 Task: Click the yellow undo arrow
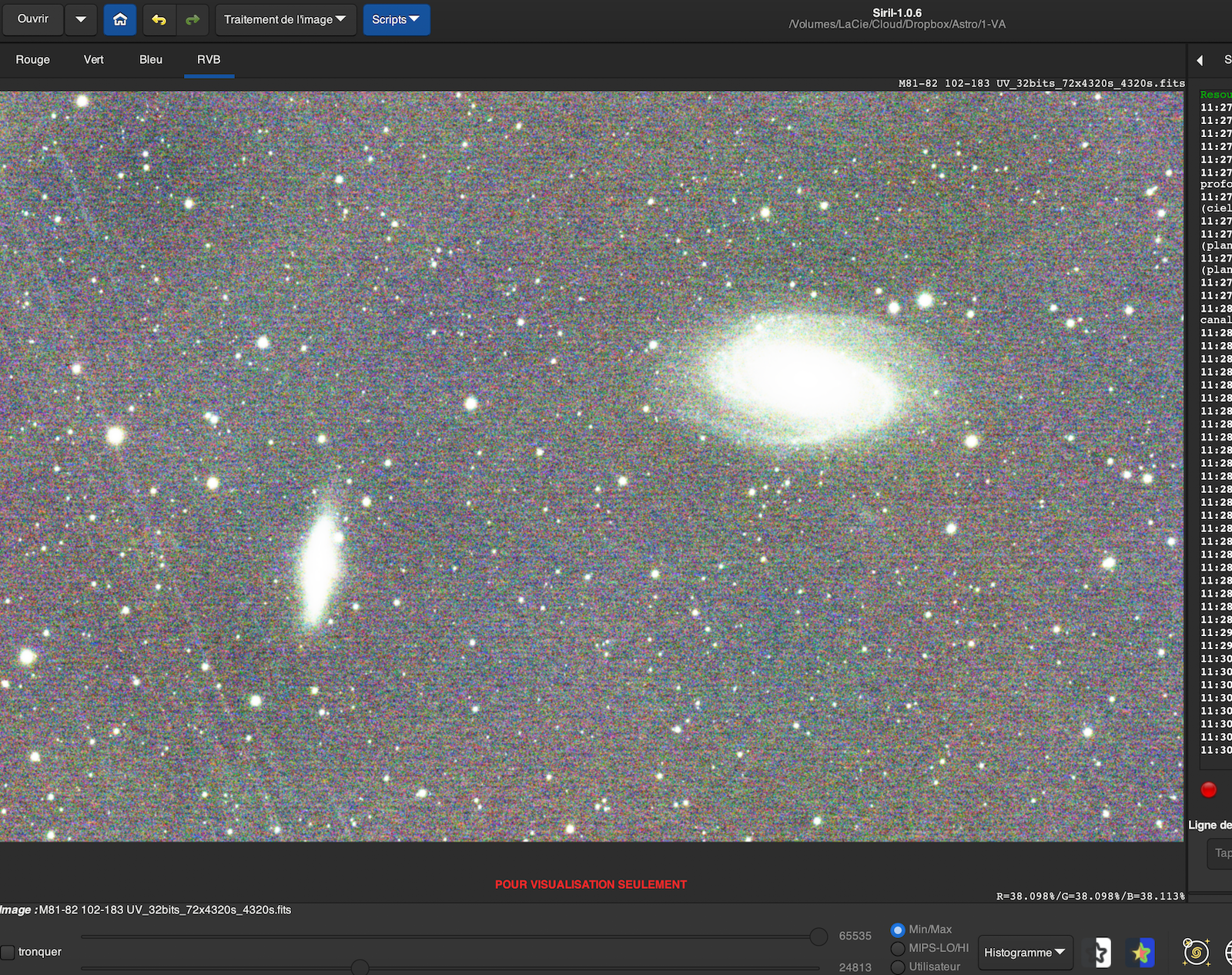159,19
